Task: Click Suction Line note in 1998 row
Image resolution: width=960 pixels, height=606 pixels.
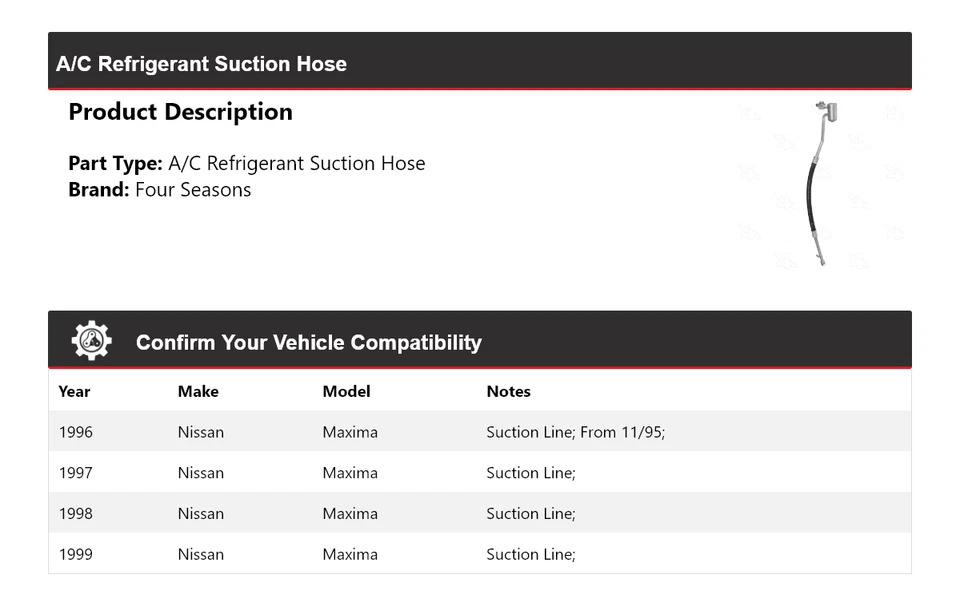Action: pyautogui.click(x=531, y=513)
